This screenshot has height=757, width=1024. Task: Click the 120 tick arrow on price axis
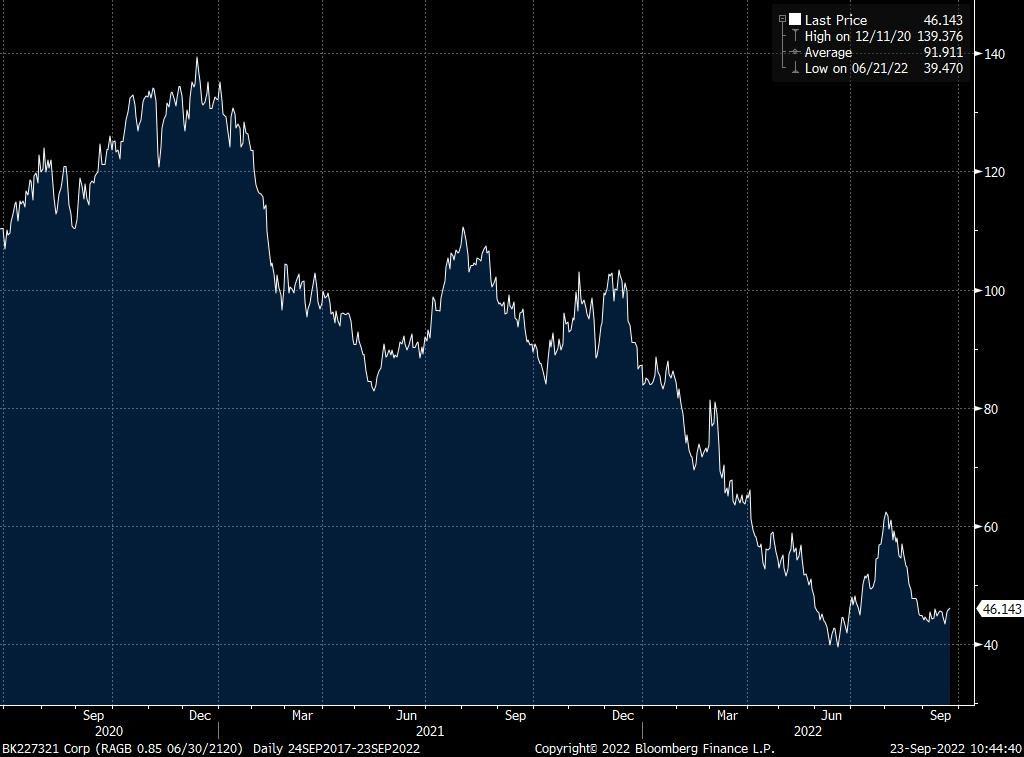(x=978, y=172)
